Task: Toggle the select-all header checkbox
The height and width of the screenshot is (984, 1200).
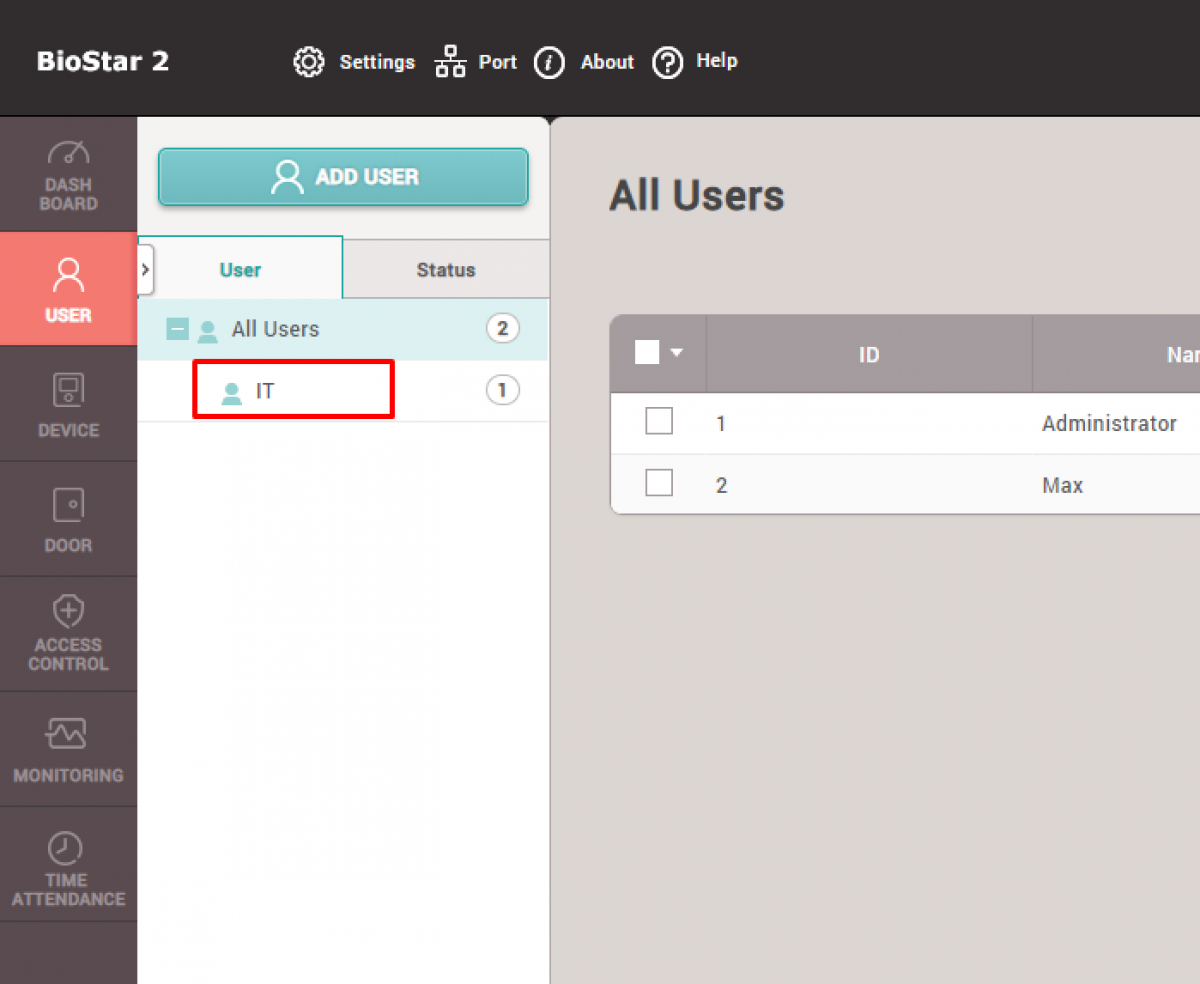Action: (x=647, y=352)
